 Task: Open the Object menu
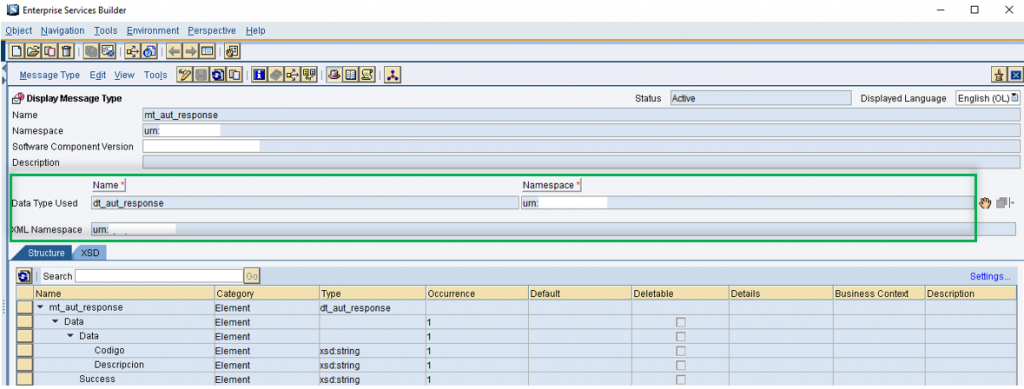(18, 31)
